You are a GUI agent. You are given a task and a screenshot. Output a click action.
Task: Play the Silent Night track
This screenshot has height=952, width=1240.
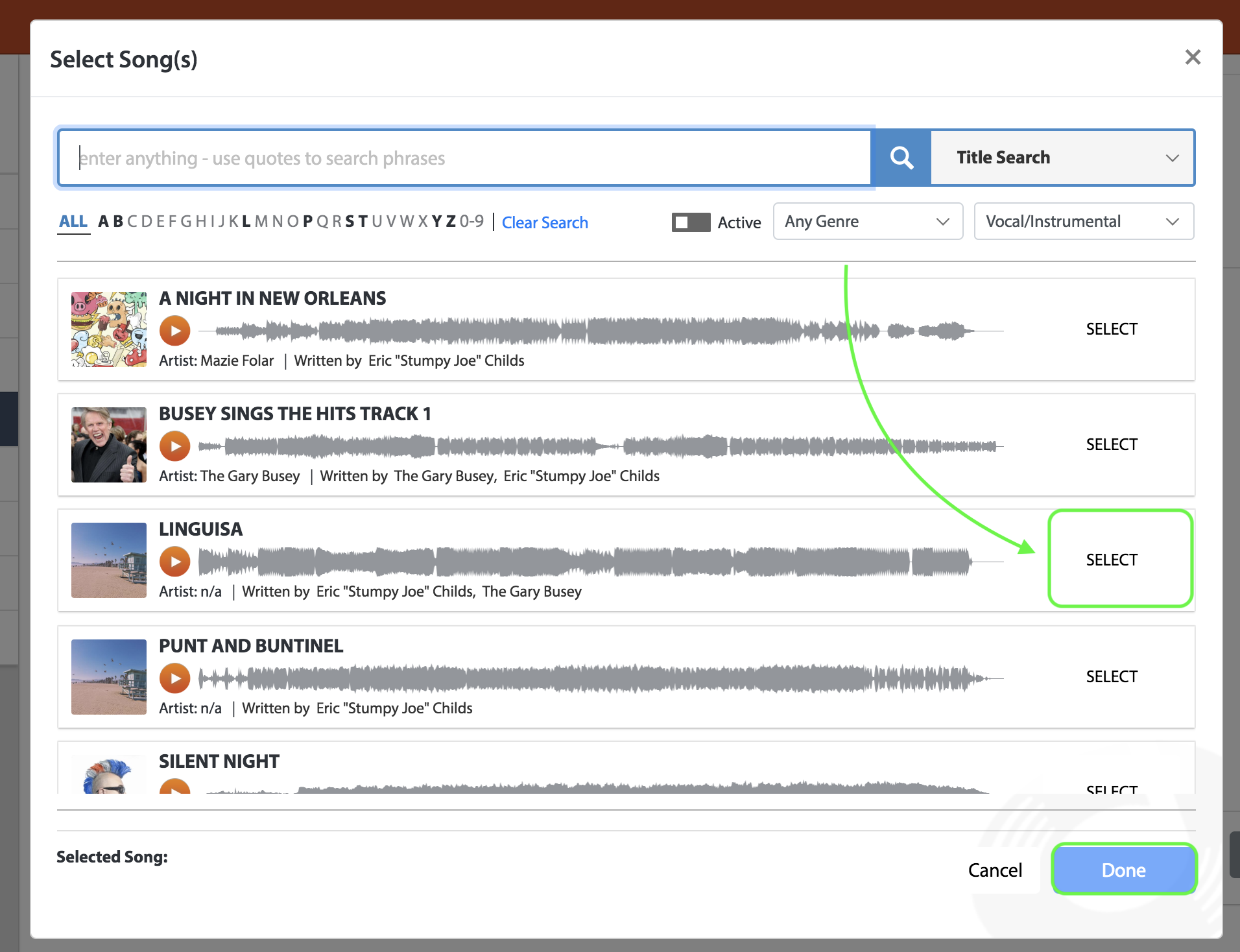[x=175, y=786]
